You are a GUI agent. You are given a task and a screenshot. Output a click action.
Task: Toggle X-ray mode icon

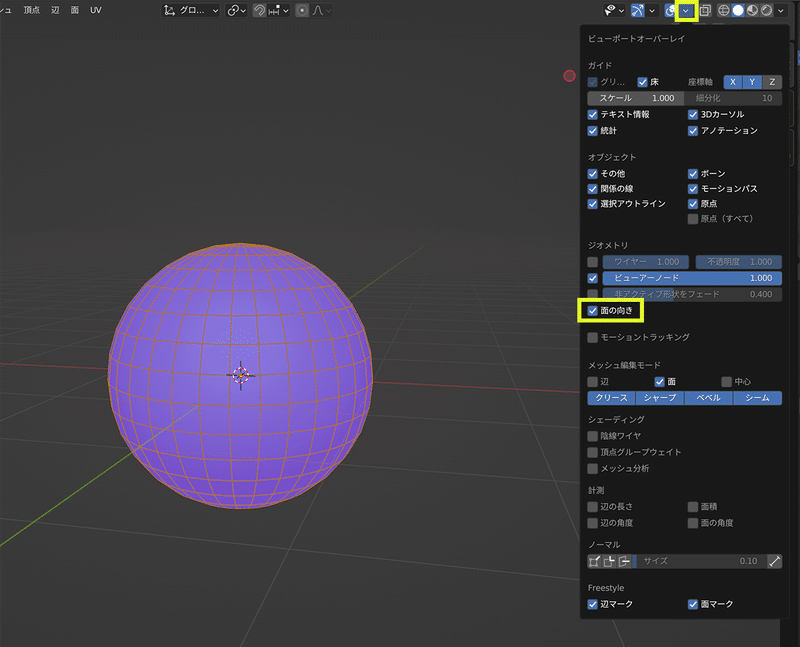(x=705, y=10)
